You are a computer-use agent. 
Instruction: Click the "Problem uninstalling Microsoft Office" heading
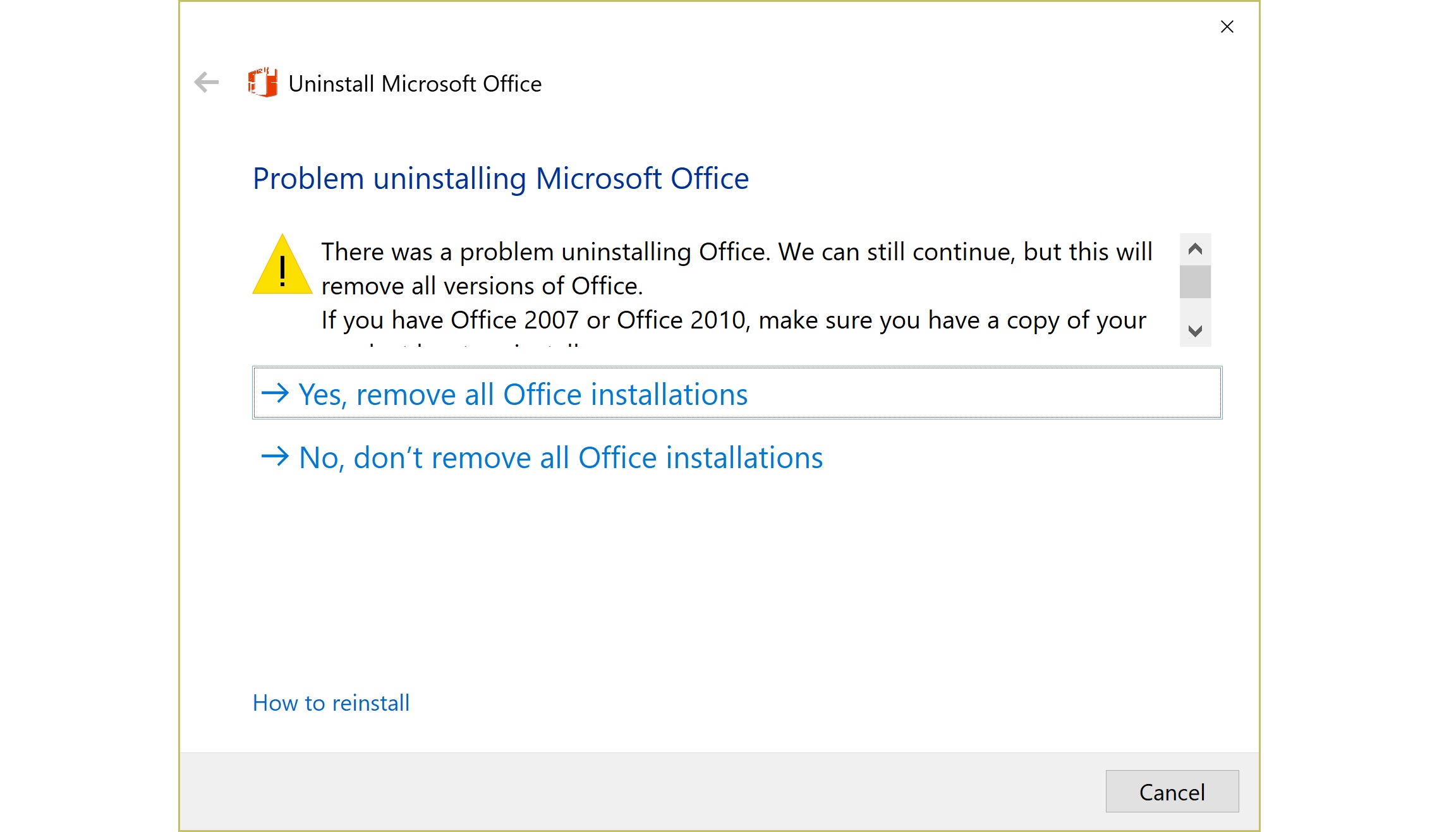(x=500, y=179)
